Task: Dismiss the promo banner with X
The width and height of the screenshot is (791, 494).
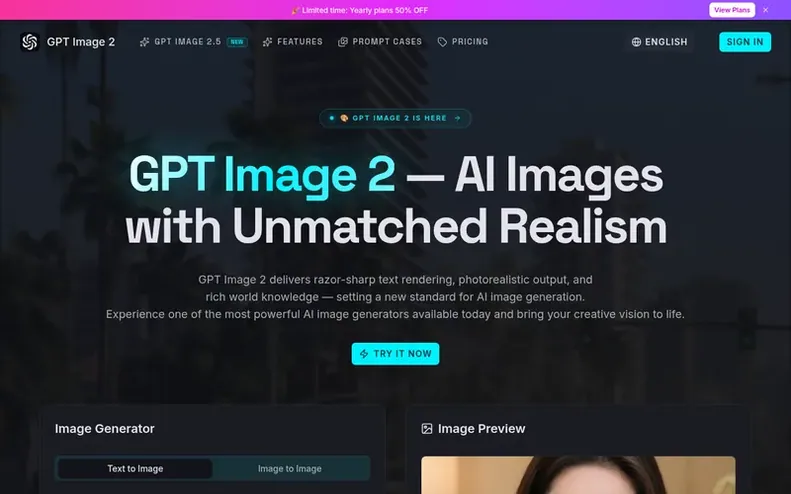Action: (765, 10)
